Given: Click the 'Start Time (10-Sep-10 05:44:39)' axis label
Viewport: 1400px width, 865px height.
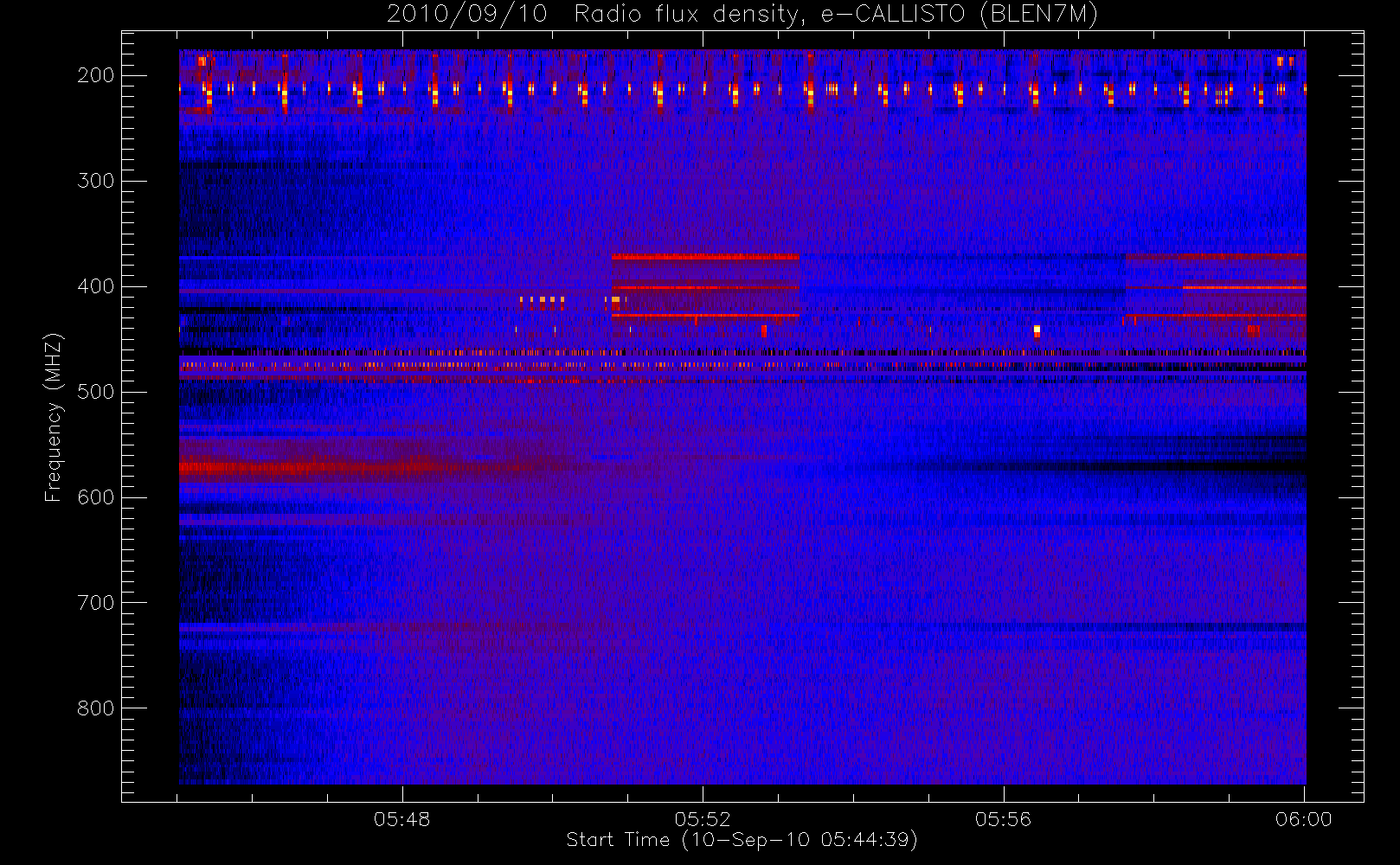Looking at the screenshot, I should 742,840.
